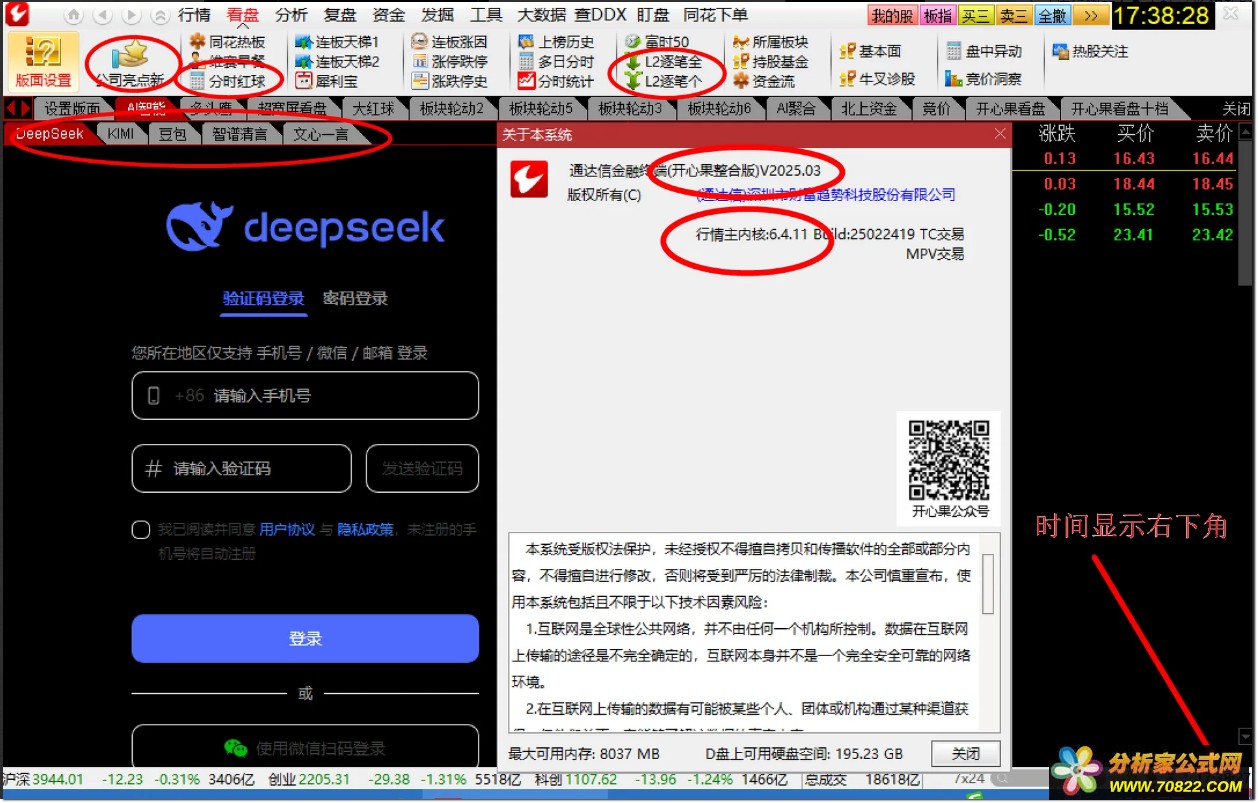Open the 看盘 menu
This screenshot has height=803, width=1259.
point(243,15)
